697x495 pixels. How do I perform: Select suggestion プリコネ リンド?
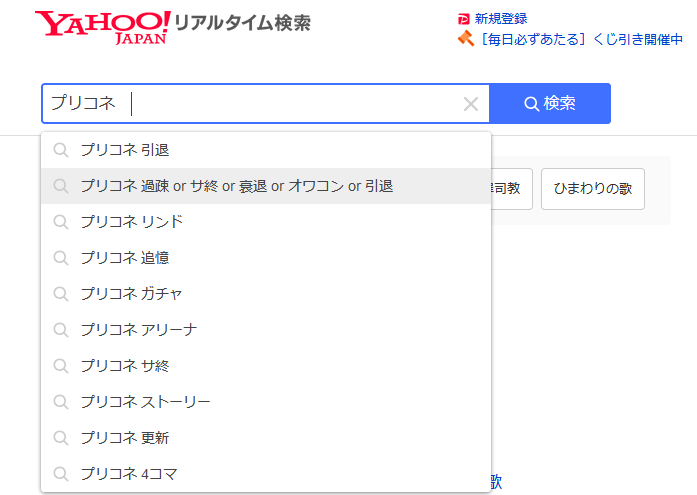pyautogui.click(x=266, y=222)
